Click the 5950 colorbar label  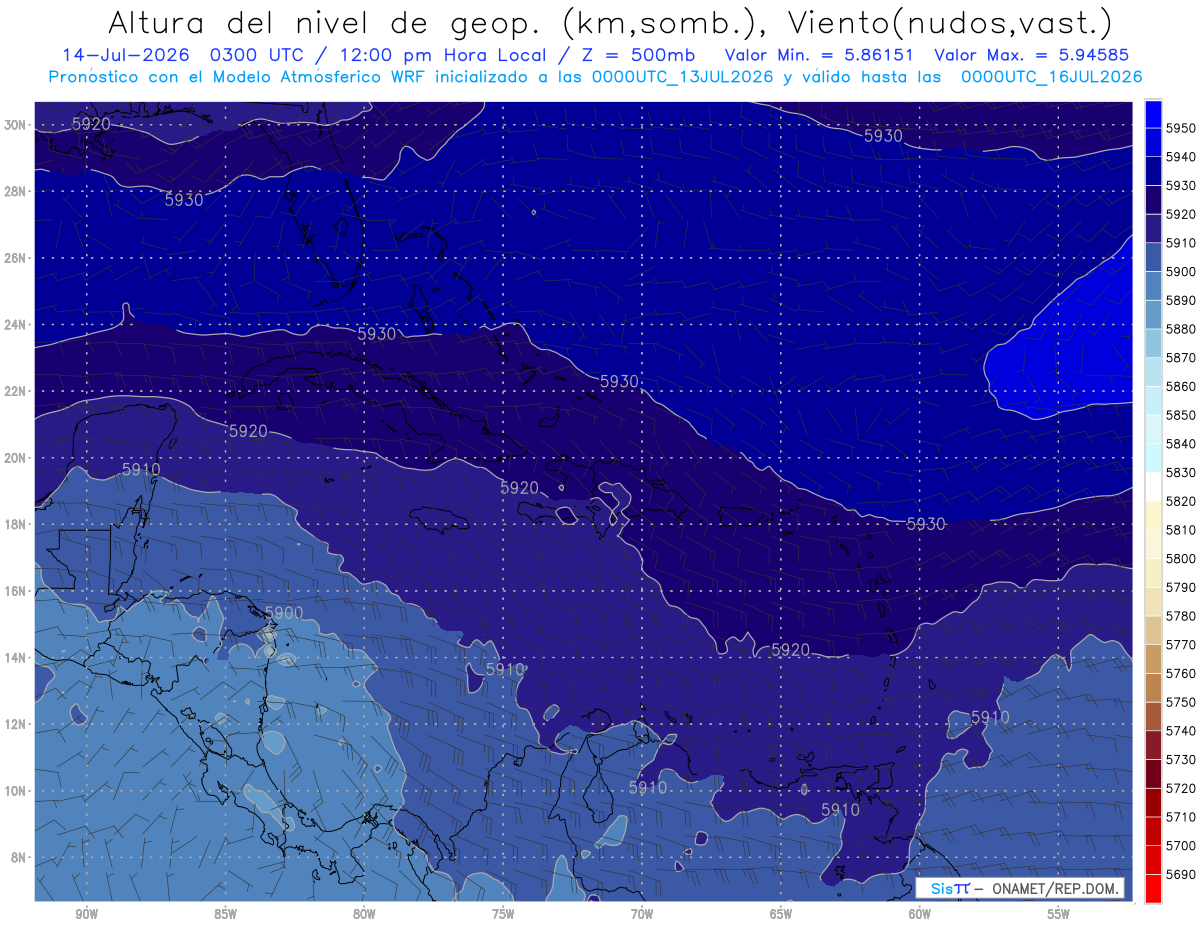click(1182, 128)
